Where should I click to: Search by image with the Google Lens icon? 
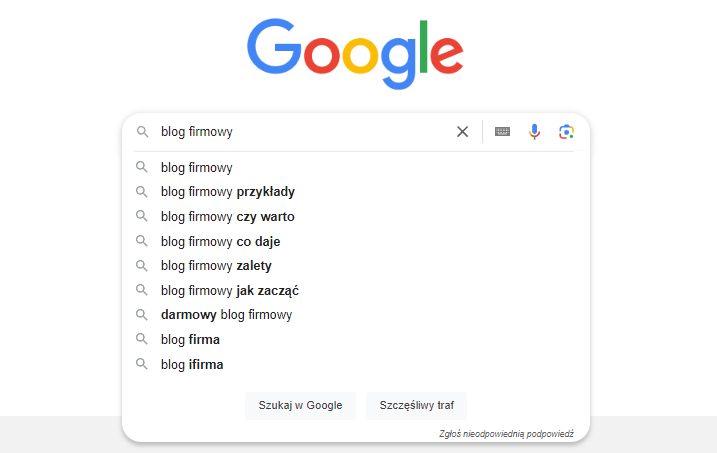[566, 132]
